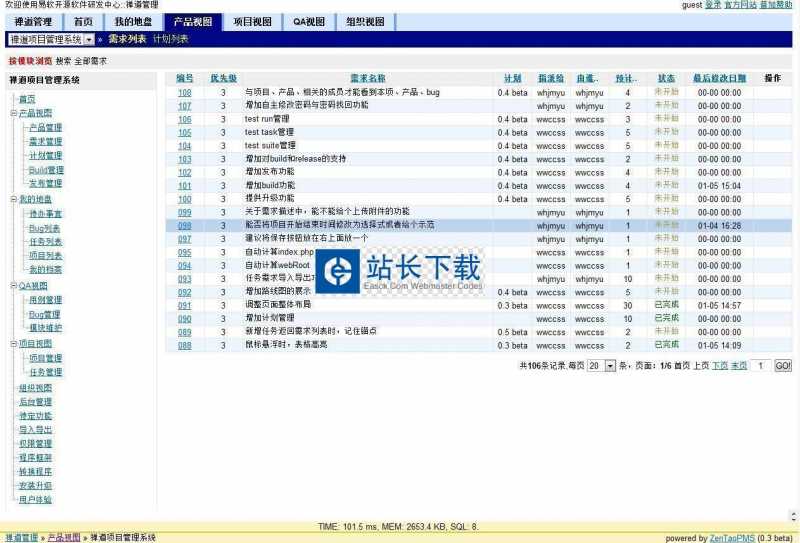Select 计划列表 in the submenu bar
The height and width of the screenshot is (543, 800).
pyautogui.click(x=171, y=40)
